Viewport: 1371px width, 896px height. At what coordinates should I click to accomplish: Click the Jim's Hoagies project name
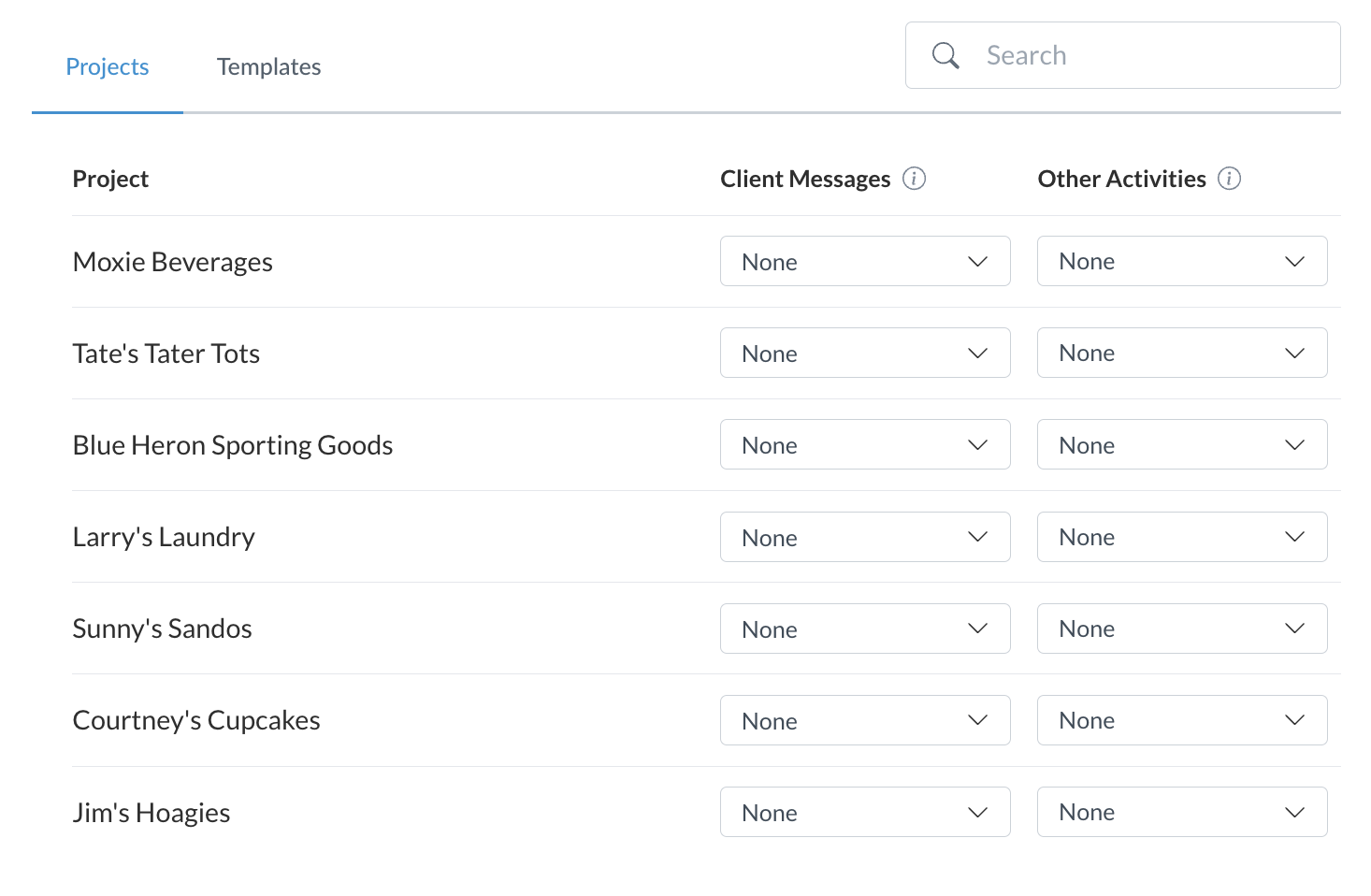pyautogui.click(x=152, y=813)
